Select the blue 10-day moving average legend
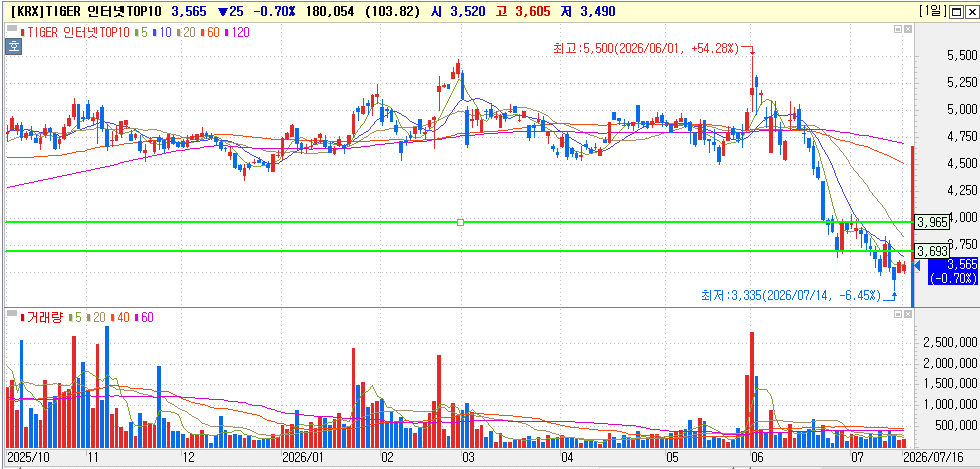The image size is (980, 469). click(164, 33)
